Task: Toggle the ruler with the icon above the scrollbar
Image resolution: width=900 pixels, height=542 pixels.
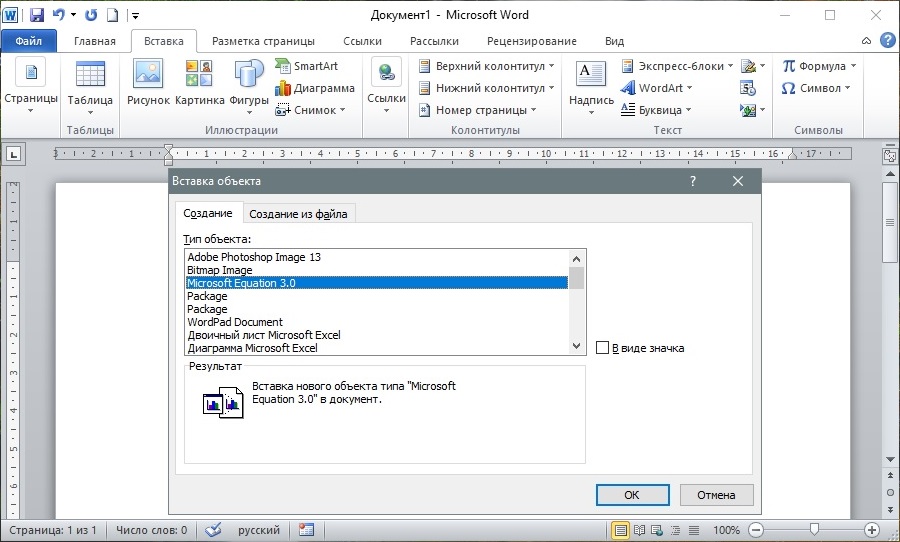Action: 890,155
